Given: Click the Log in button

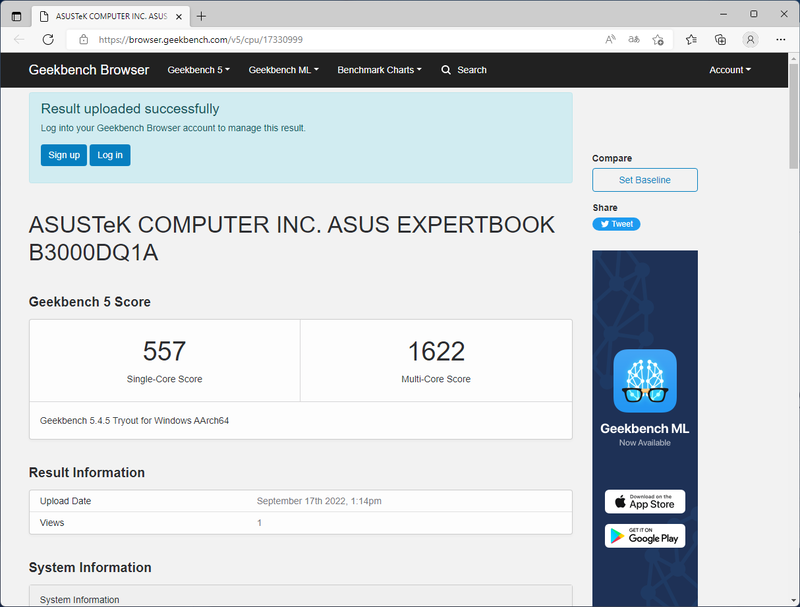Looking at the screenshot, I should click(x=109, y=155).
